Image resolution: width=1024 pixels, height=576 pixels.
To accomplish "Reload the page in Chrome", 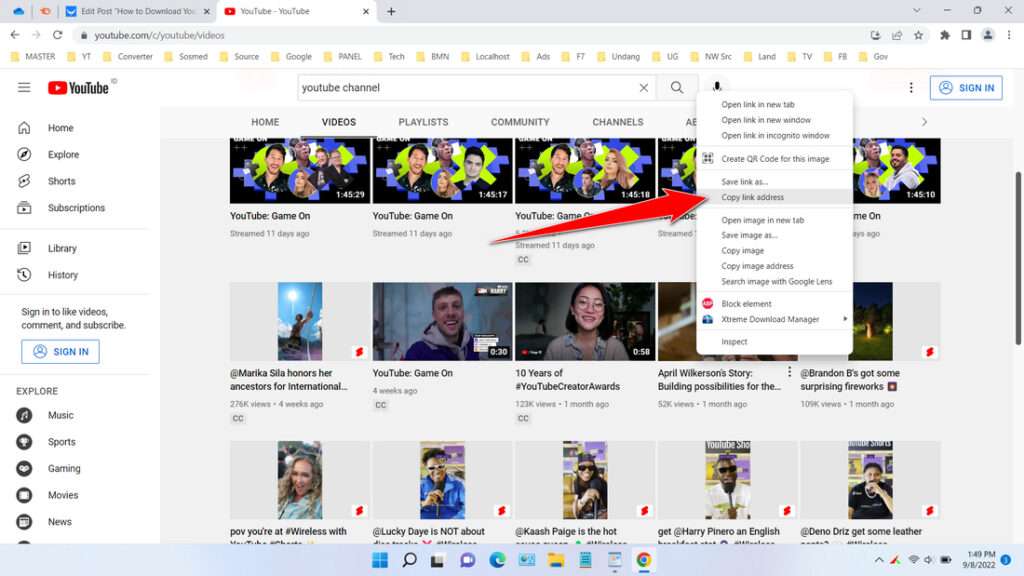I will tap(57, 35).
